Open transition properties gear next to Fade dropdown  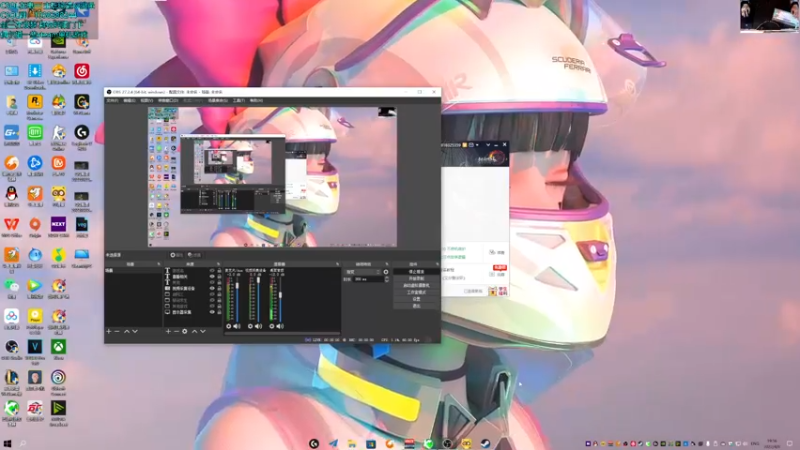(x=386, y=272)
